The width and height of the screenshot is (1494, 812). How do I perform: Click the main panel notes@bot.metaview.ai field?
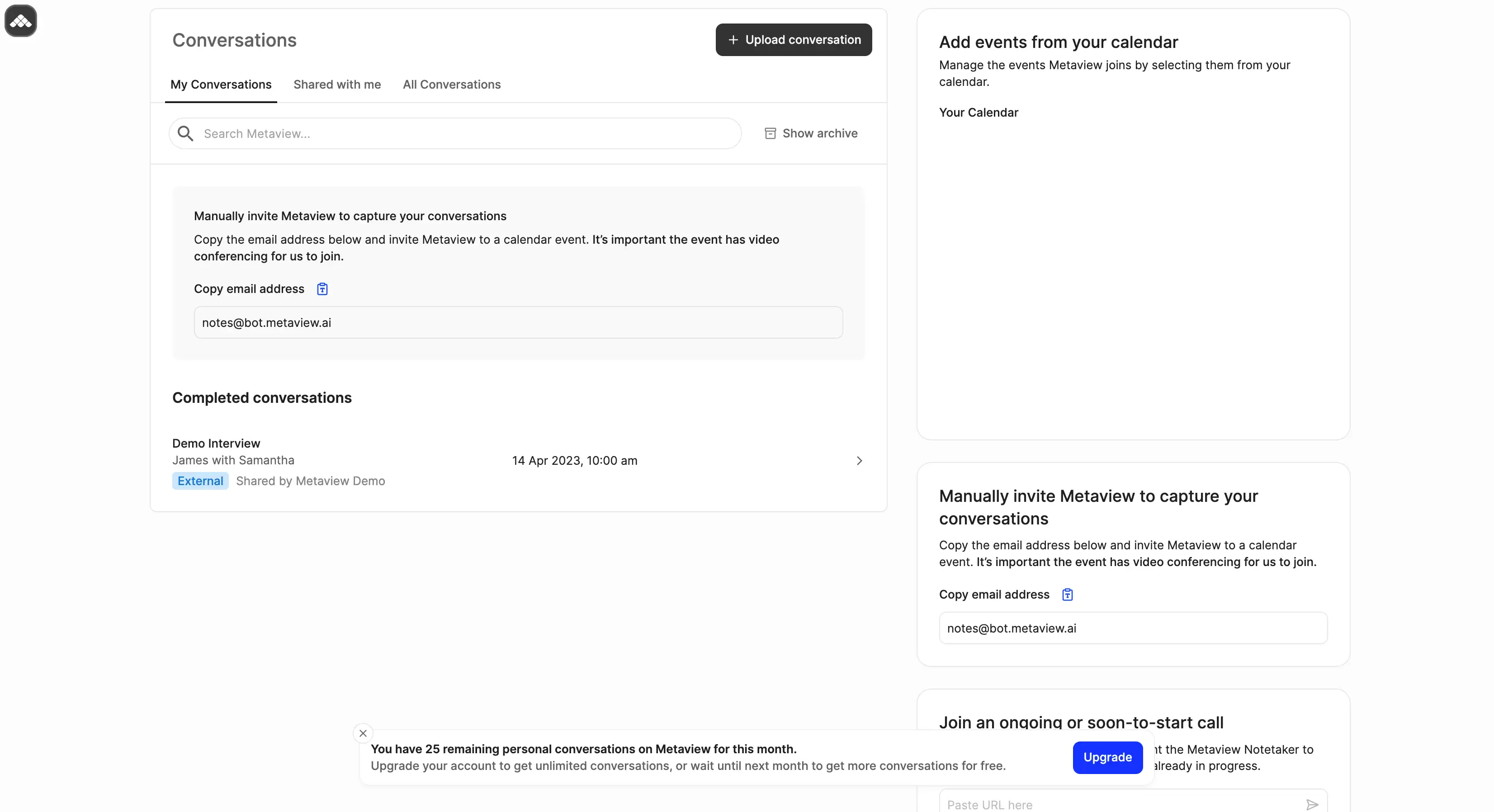(517, 322)
